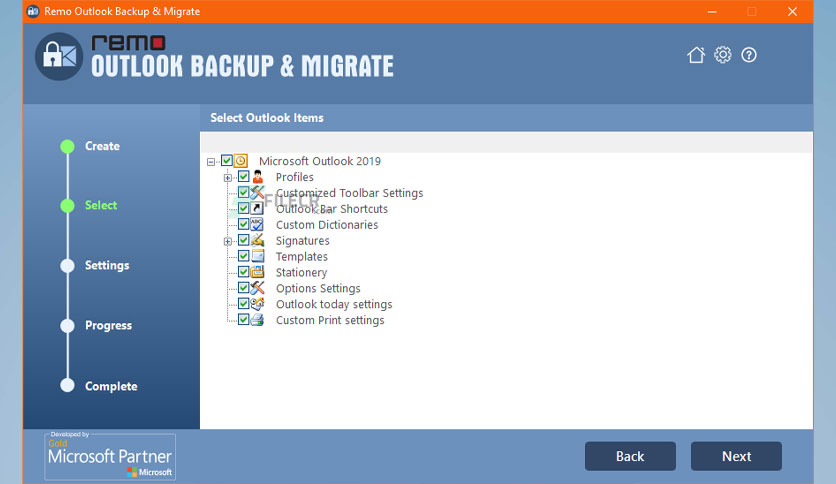Select the Templates label
Image resolution: width=836 pixels, height=484 pixels.
(301, 257)
